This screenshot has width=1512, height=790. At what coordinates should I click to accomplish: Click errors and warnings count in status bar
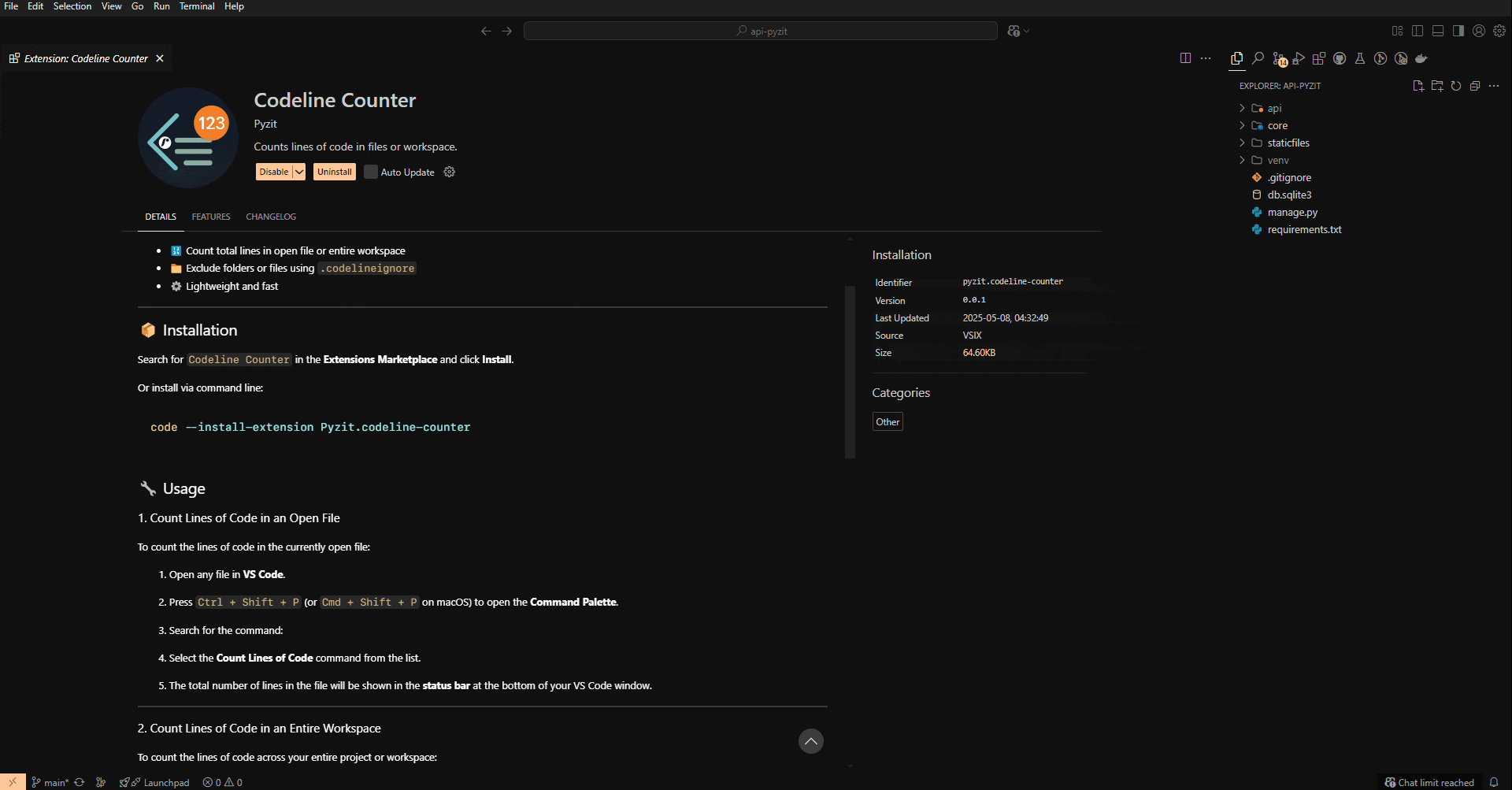click(x=223, y=782)
